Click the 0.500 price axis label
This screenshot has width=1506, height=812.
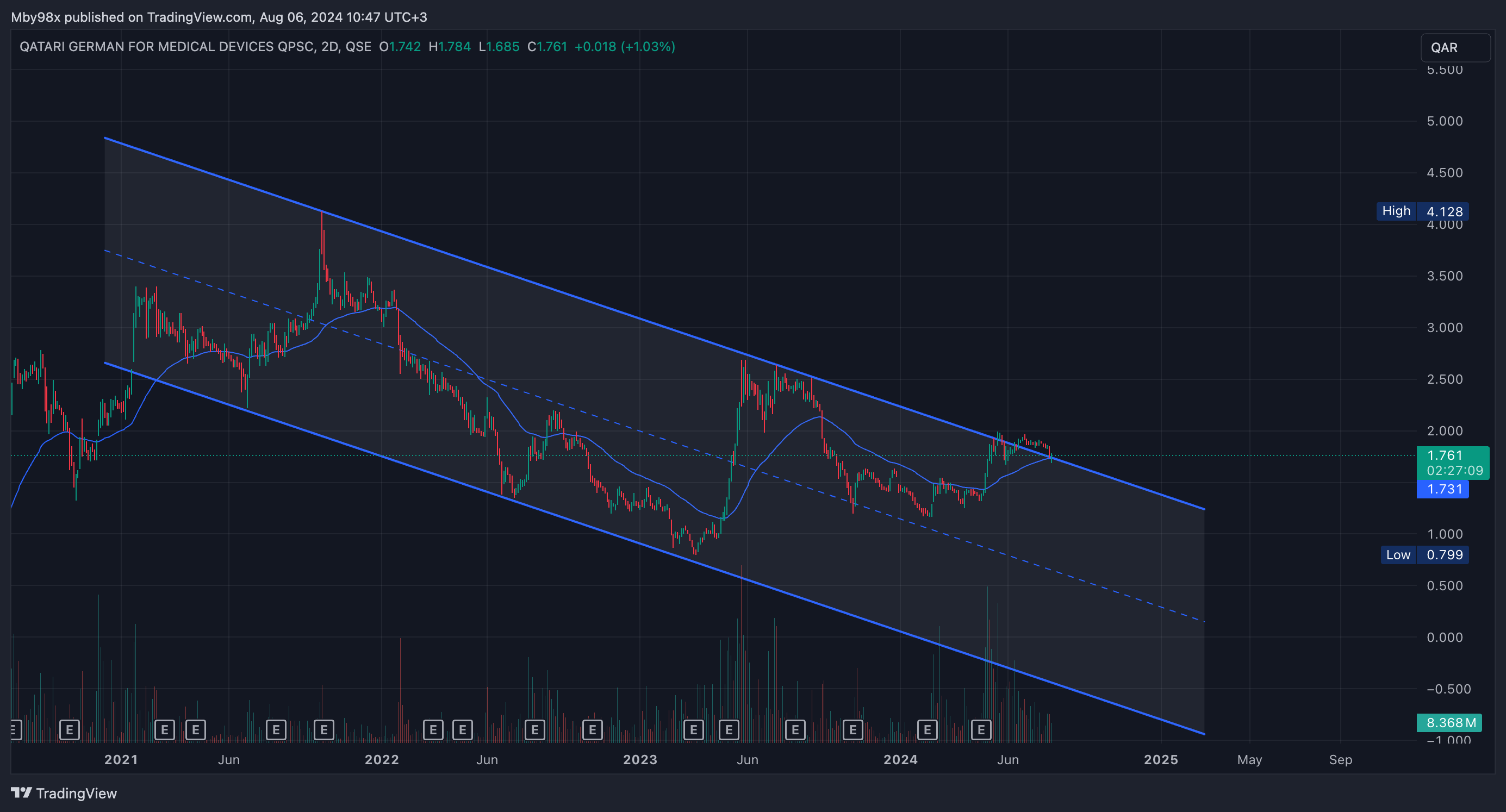[1445, 586]
